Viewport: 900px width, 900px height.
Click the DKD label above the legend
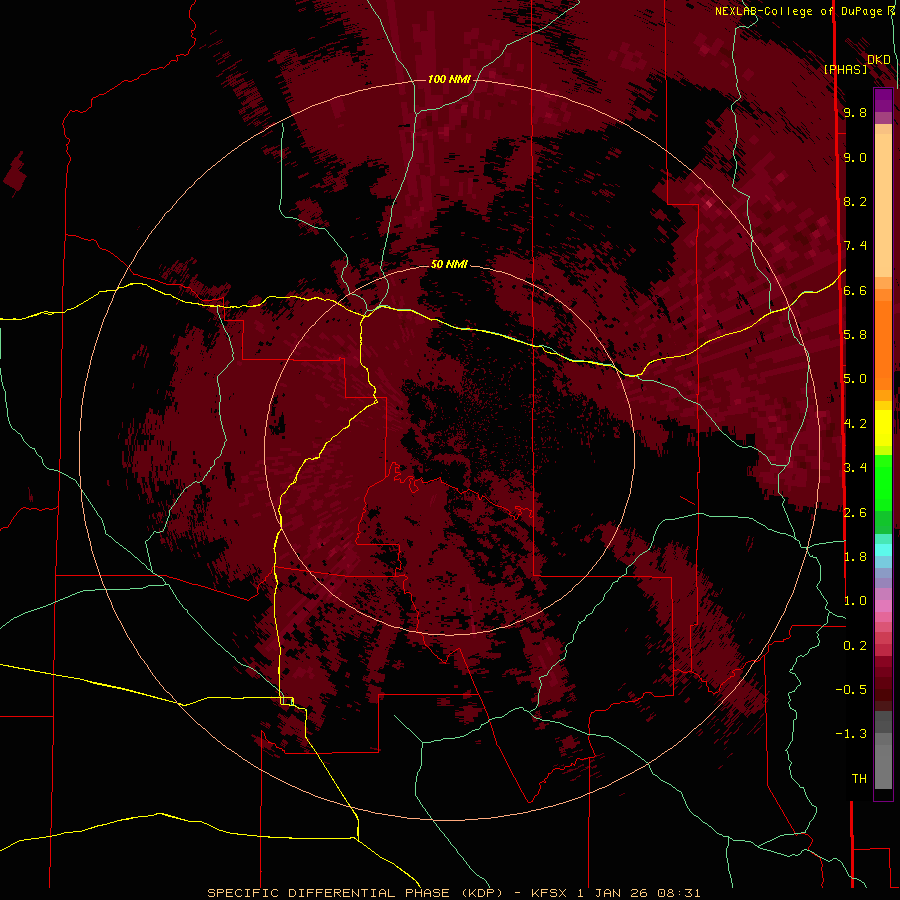click(879, 60)
